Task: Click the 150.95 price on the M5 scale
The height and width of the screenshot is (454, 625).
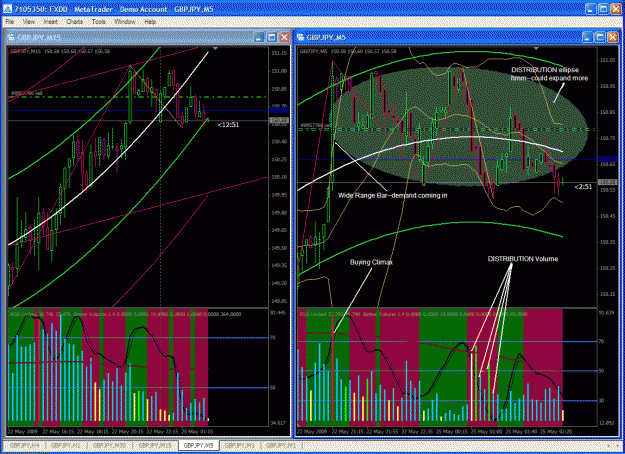Action: pyautogui.click(x=607, y=86)
